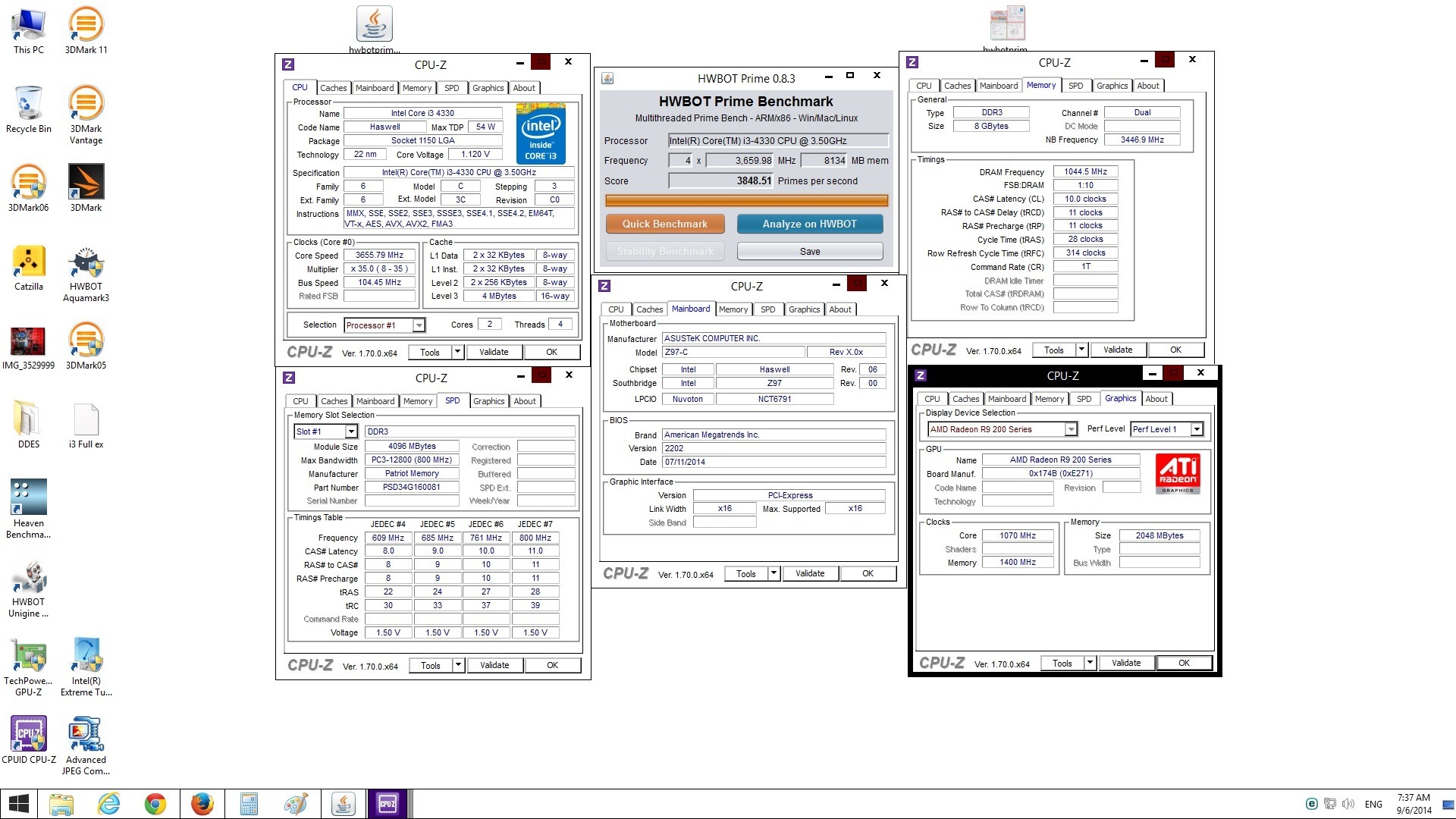Launch 3DMark06 desktop shortcut

(x=28, y=188)
